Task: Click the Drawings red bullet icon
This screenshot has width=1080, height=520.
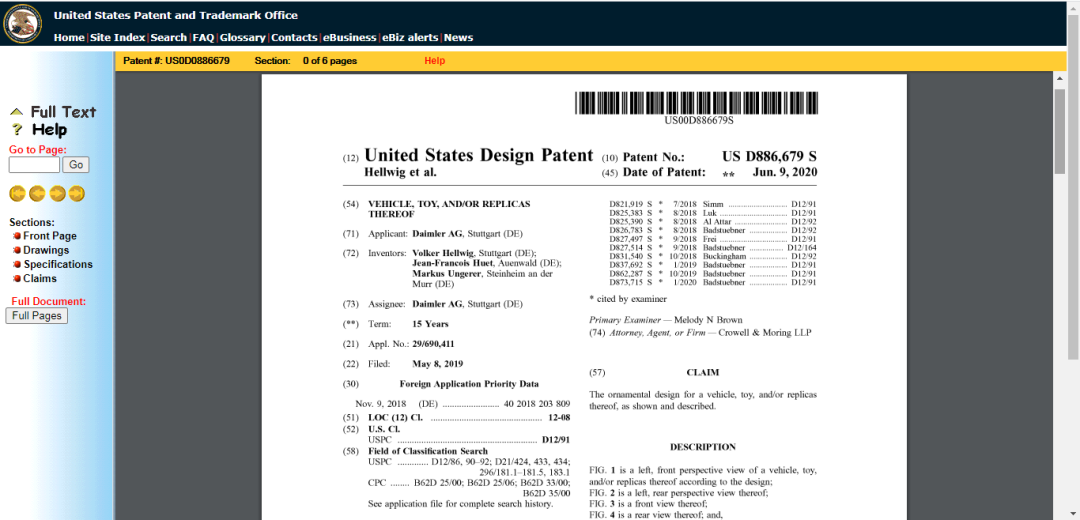Action: [17, 251]
